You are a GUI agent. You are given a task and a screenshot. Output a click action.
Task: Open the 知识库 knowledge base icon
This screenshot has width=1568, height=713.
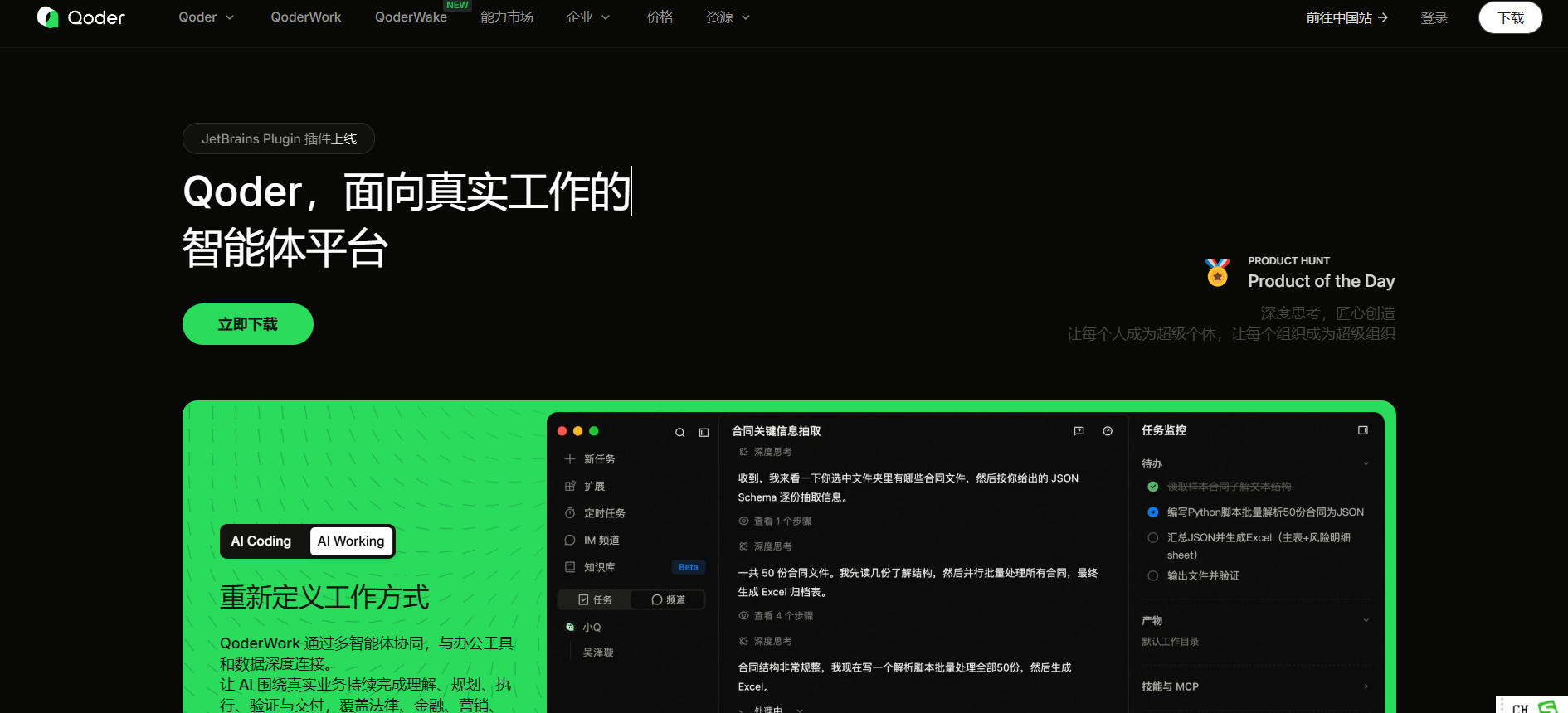pyautogui.click(x=570, y=567)
